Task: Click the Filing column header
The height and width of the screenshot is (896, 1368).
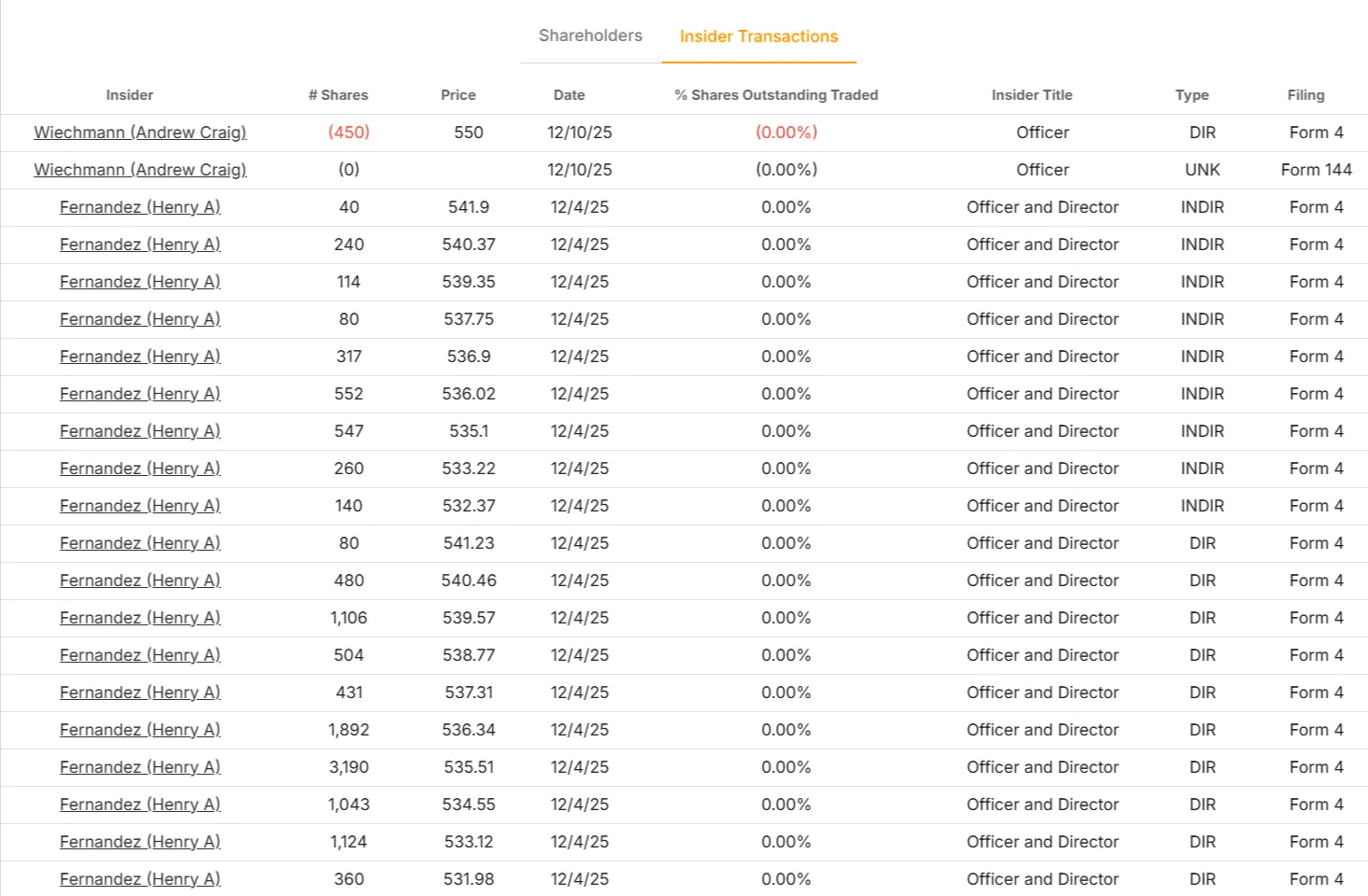Action: tap(1305, 95)
